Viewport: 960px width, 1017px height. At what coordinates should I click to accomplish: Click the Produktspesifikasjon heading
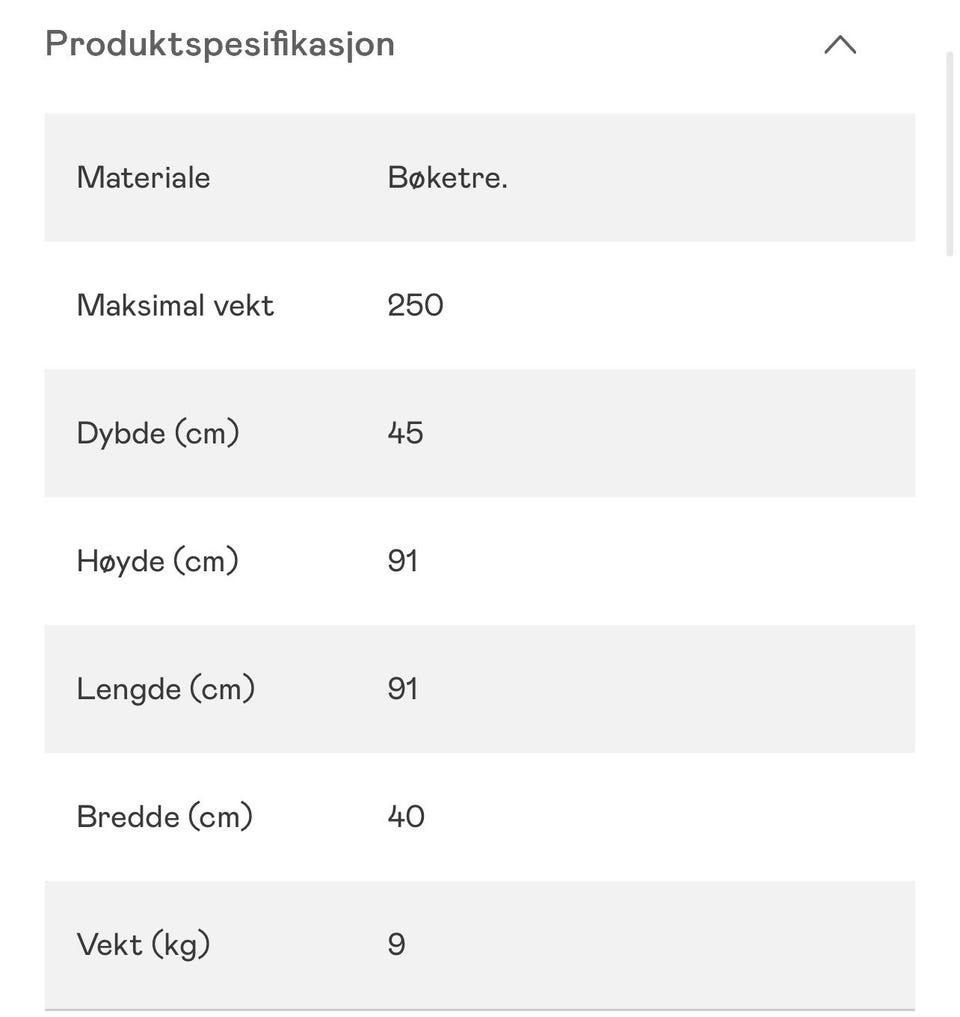pos(220,45)
